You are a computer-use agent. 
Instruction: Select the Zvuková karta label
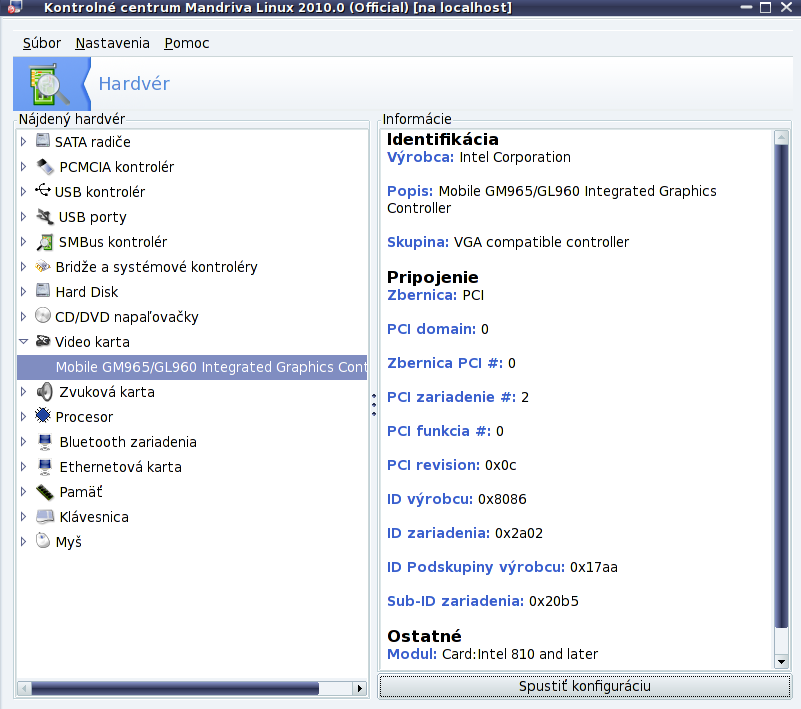tap(107, 392)
